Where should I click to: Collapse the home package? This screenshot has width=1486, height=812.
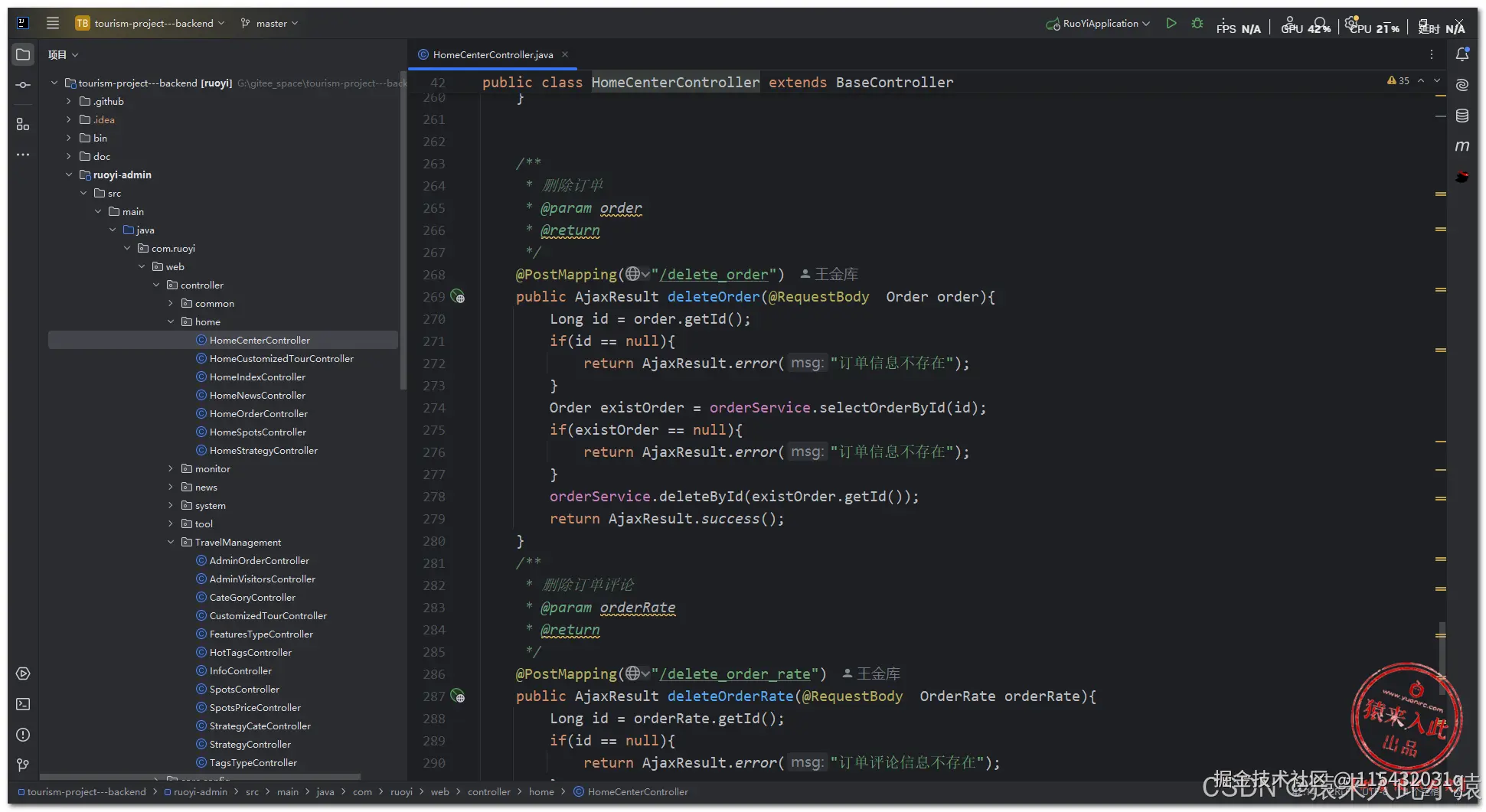[x=171, y=321]
